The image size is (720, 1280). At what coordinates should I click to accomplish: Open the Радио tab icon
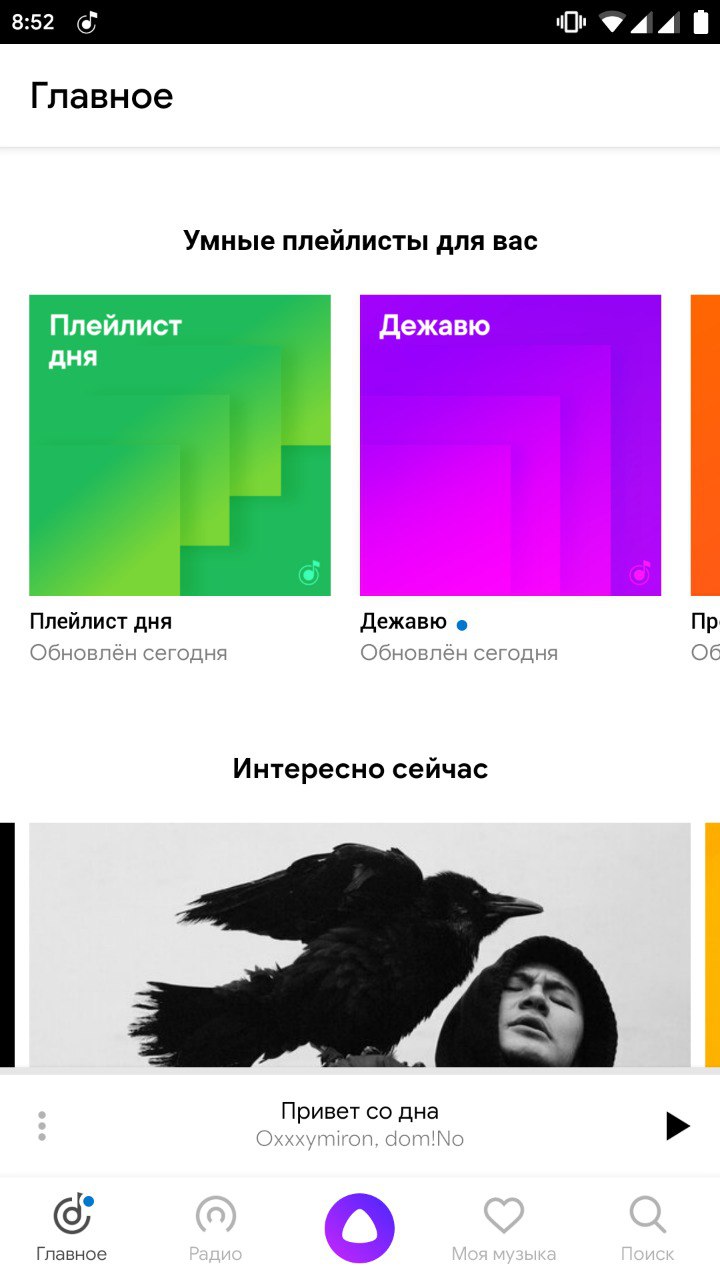pos(216,1216)
